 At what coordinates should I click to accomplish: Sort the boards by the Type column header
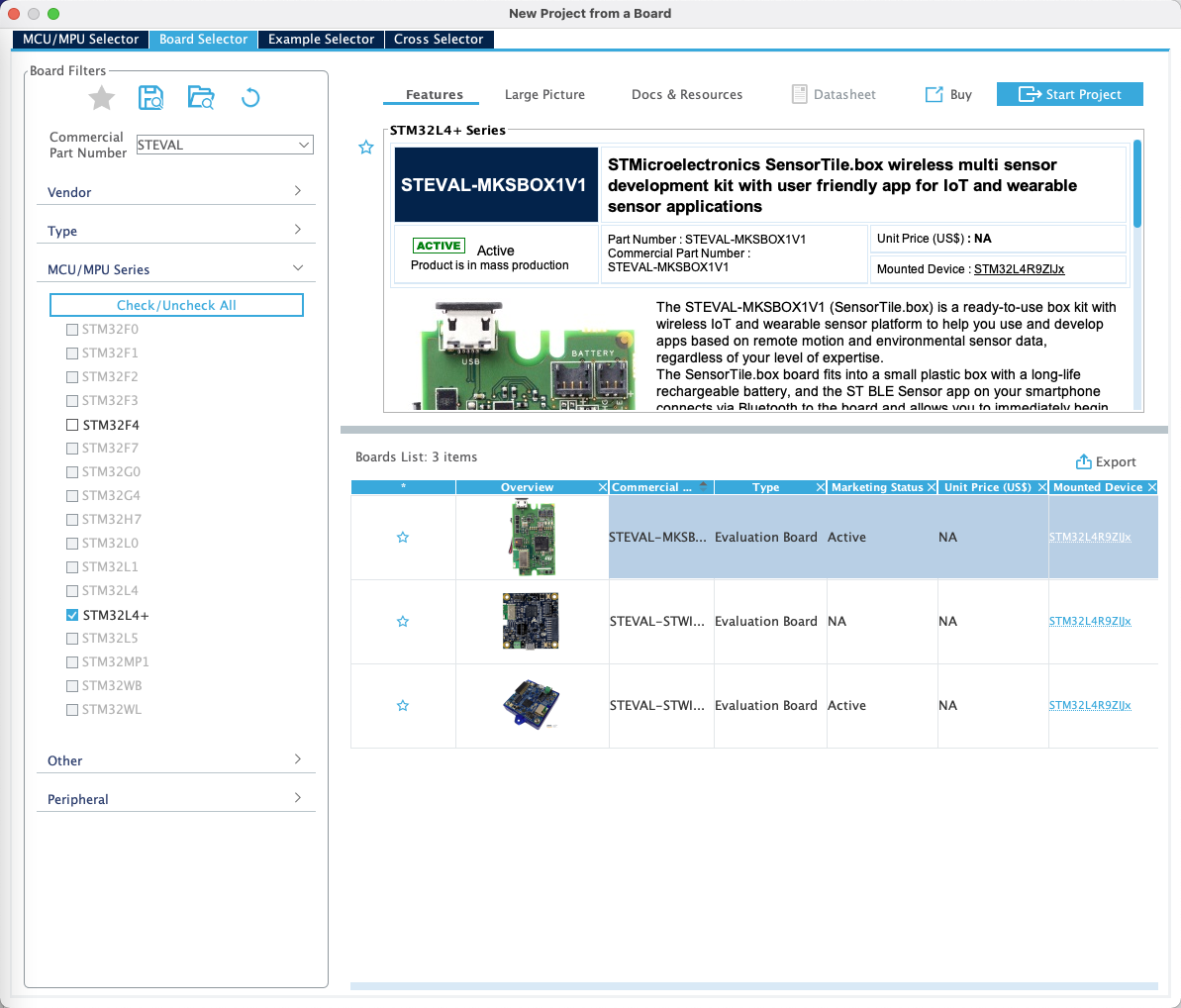765,487
